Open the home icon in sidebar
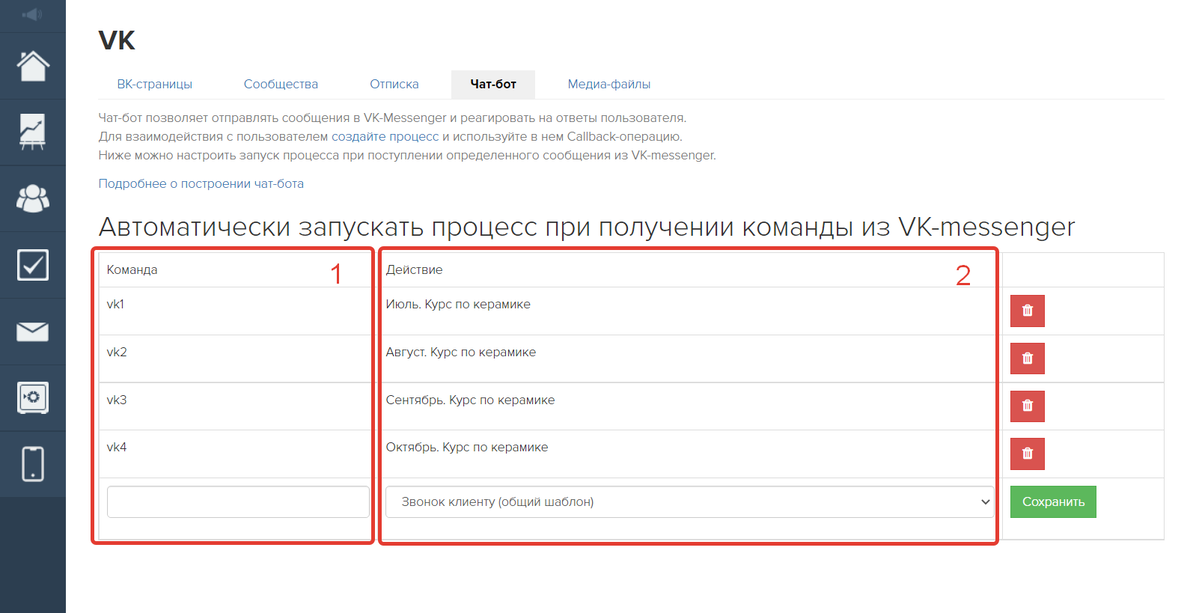Screen dimensions: 1199x613 coord(33,66)
